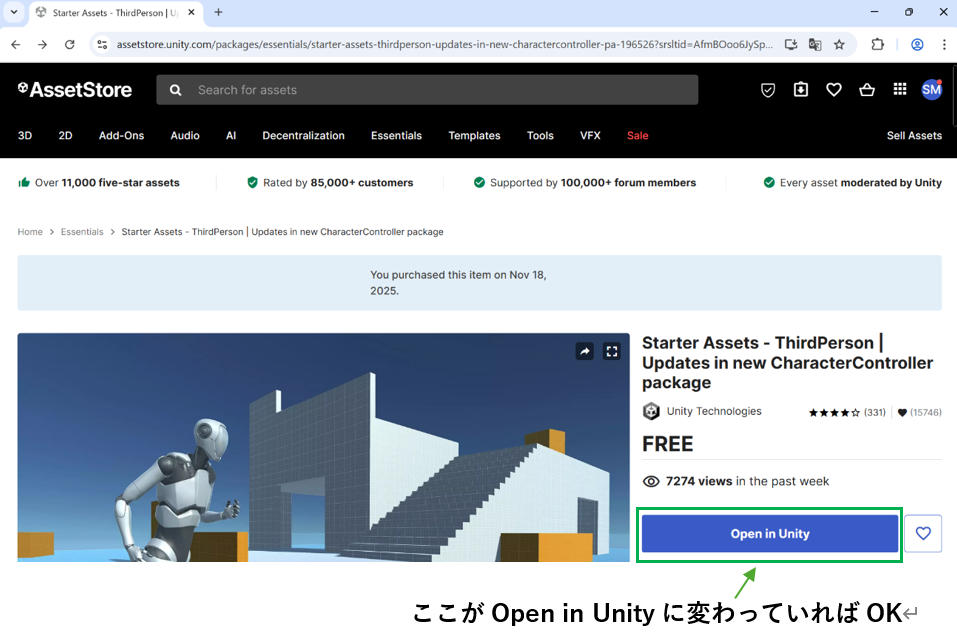Bookmark this page star icon
The width and height of the screenshot is (957, 633).
coord(839,45)
